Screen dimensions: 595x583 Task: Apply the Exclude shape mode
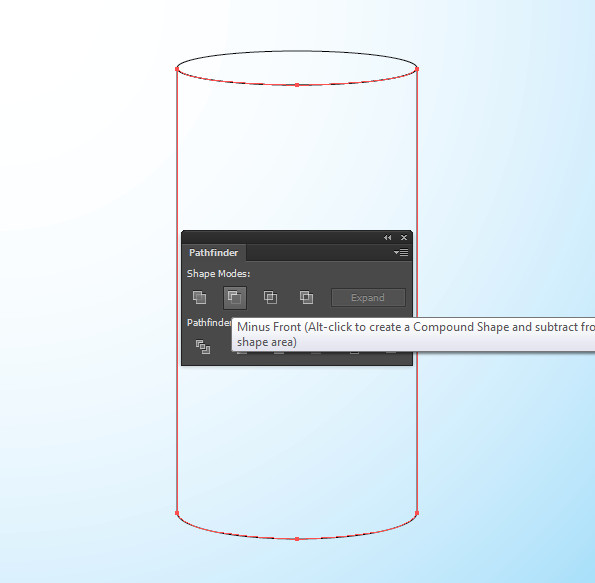[x=306, y=298]
